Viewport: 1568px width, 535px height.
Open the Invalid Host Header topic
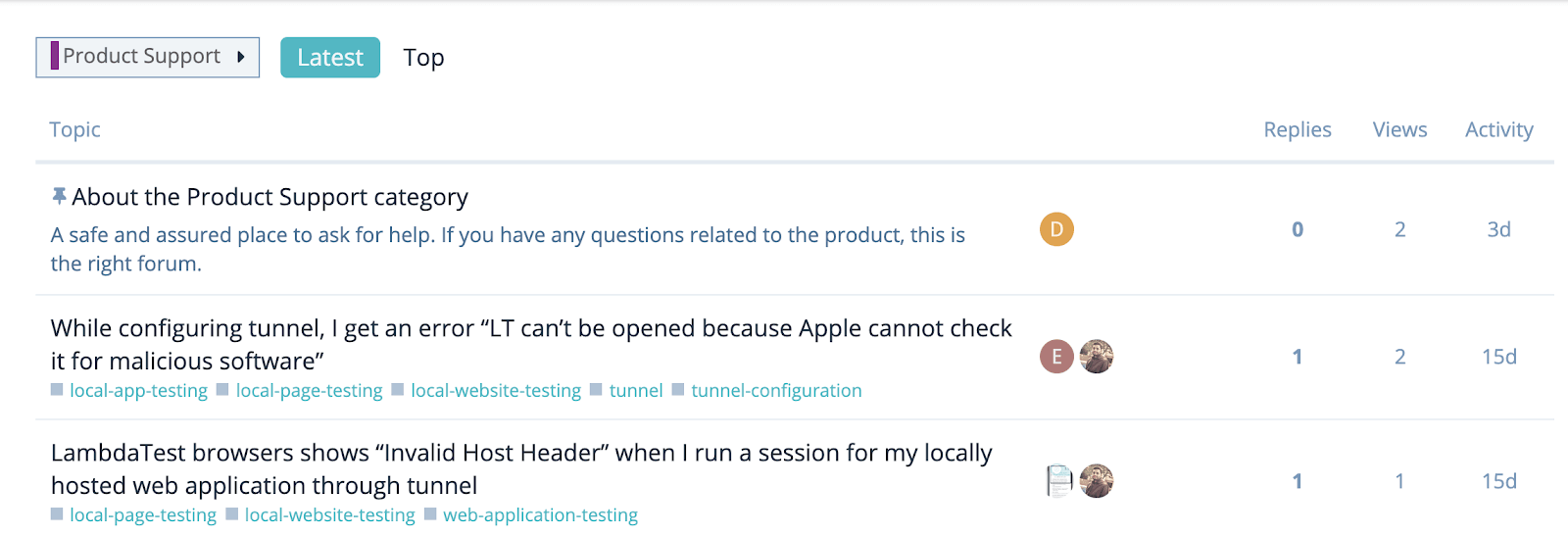(520, 454)
